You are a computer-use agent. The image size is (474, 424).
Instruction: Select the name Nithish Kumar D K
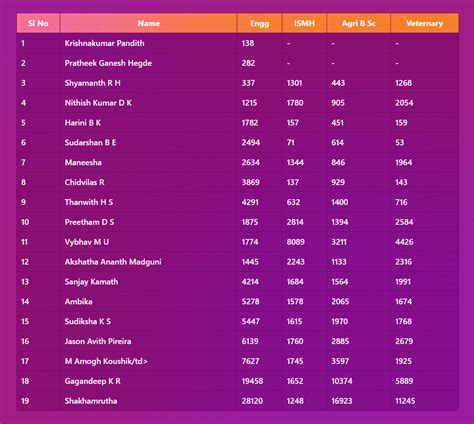click(98, 103)
